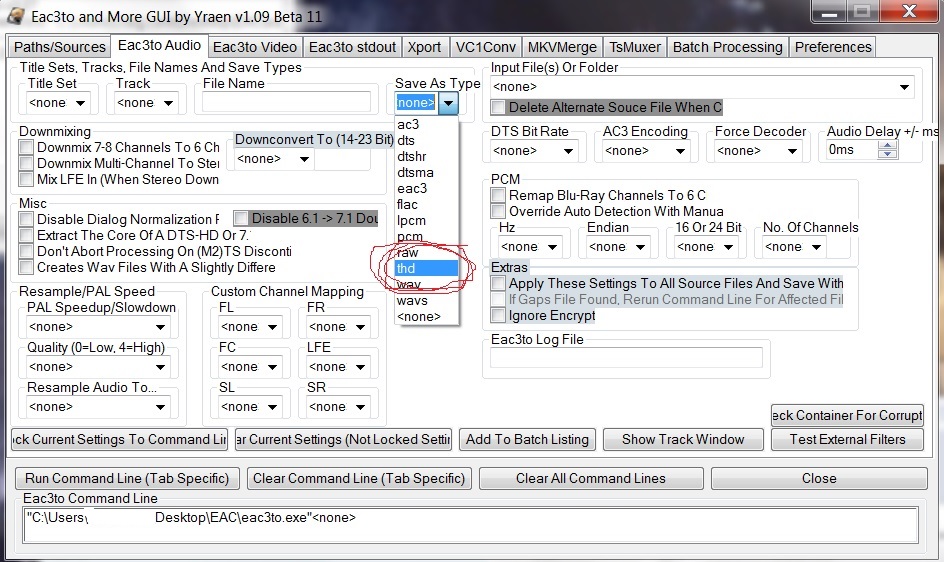
Task: Choose dtsma in the save type list
Action: pyautogui.click(x=426, y=172)
